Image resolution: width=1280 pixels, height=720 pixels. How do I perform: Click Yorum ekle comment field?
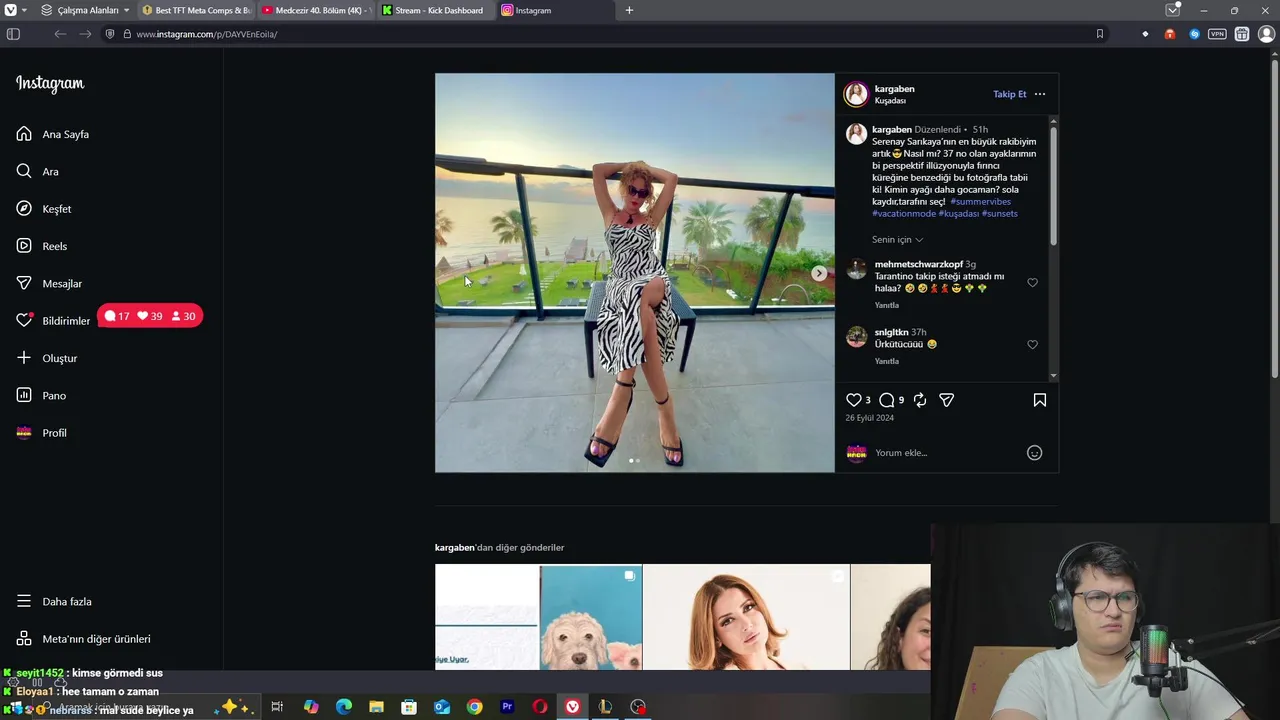click(x=945, y=453)
